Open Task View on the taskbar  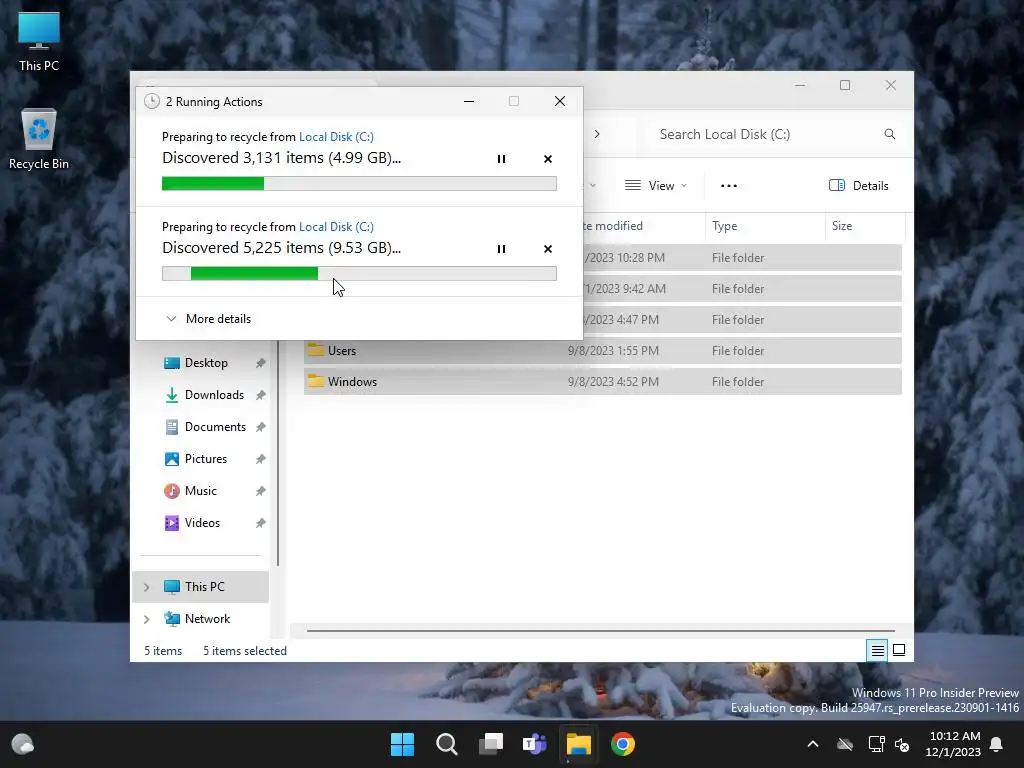pyautogui.click(x=490, y=744)
